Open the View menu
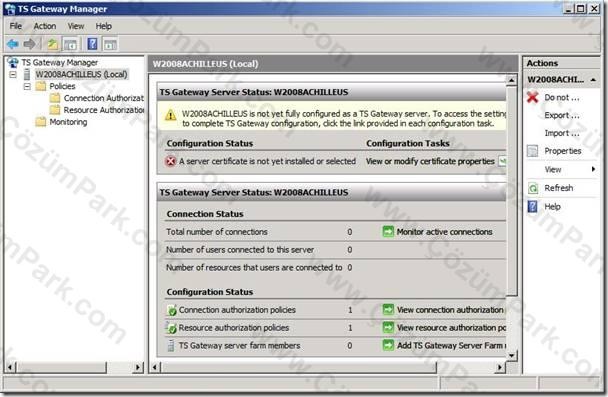The image size is (608, 397). point(76,26)
